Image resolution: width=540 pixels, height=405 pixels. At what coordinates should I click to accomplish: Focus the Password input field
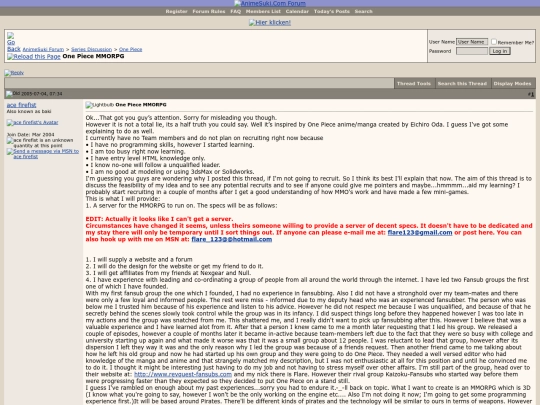[472, 51]
